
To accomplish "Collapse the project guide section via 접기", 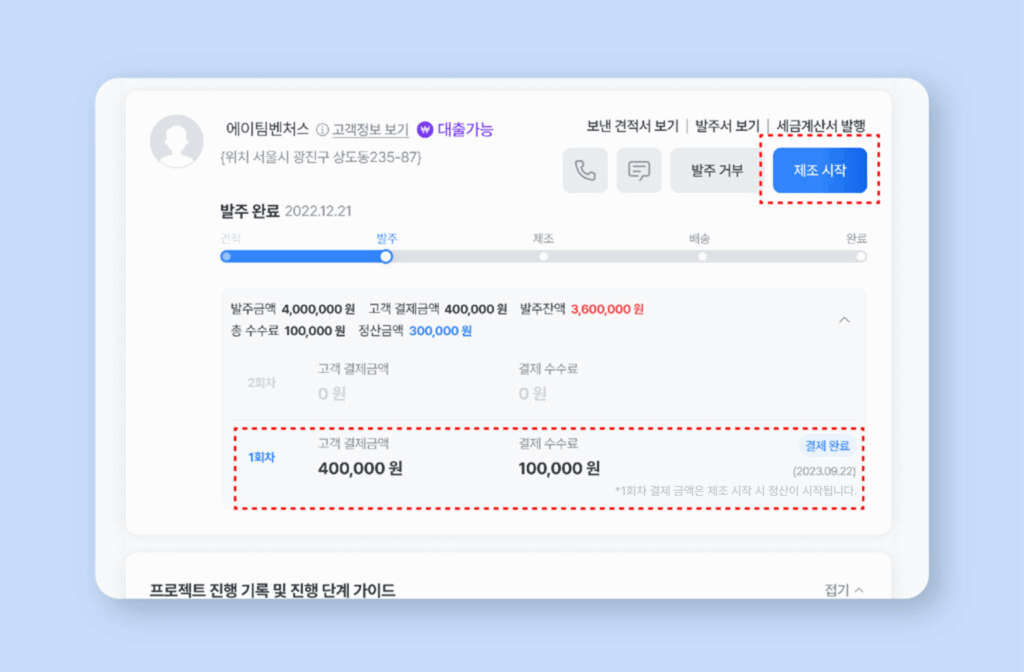I will pyautogui.click(x=844, y=590).
